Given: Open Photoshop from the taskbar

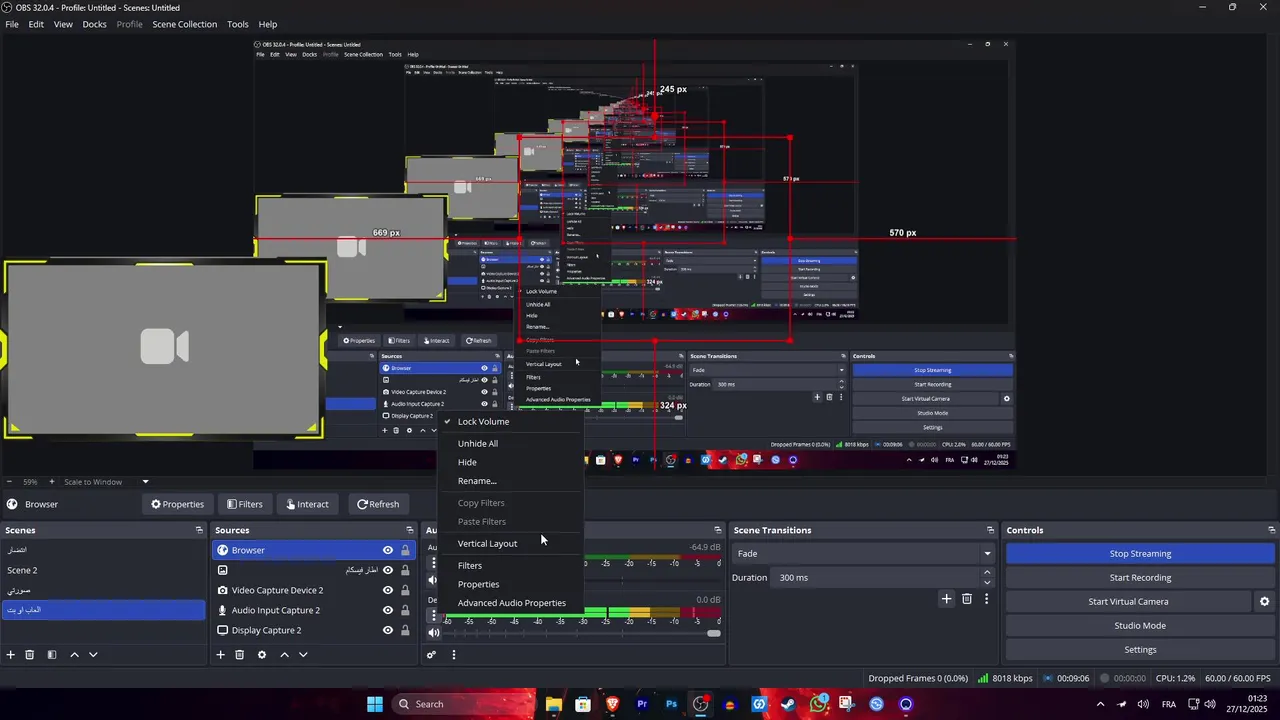Looking at the screenshot, I should pos(671,704).
